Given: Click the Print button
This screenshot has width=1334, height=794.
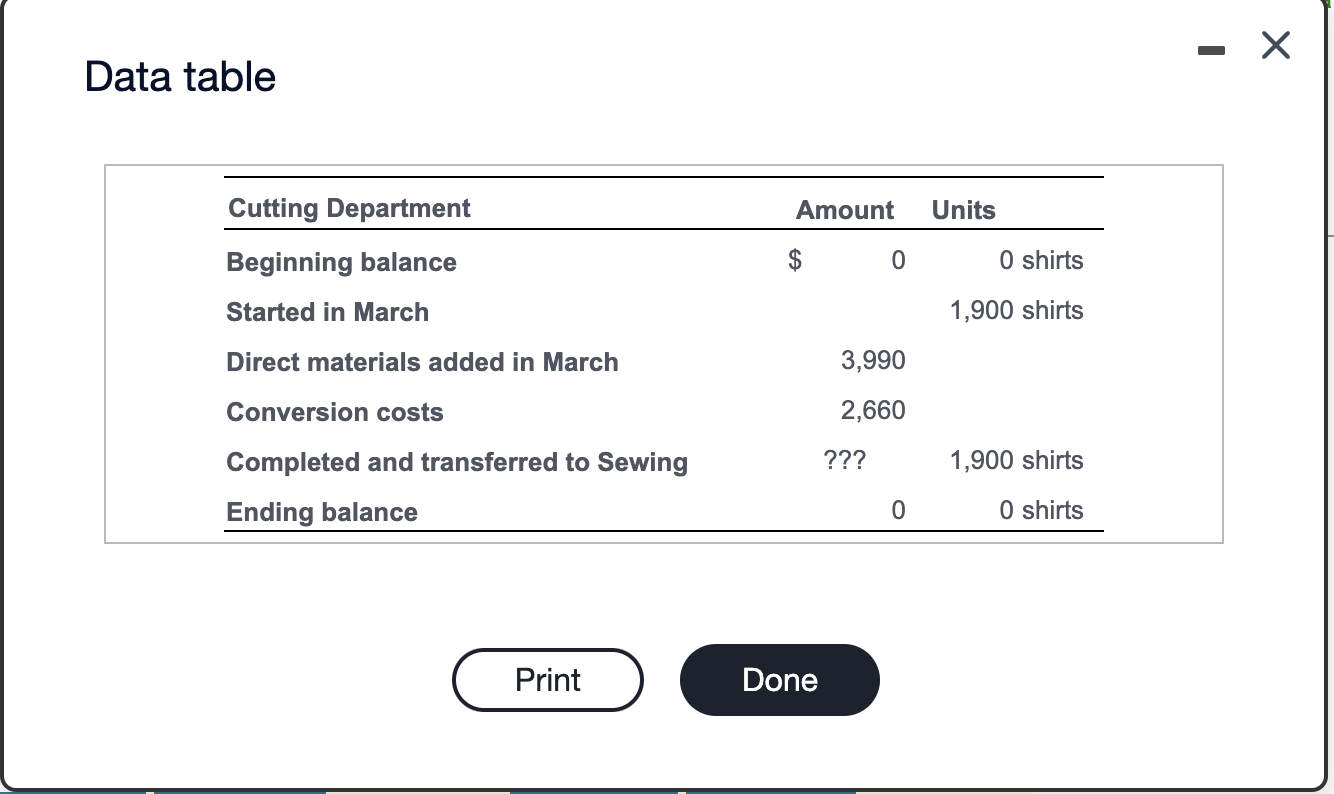Looking at the screenshot, I should [x=547, y=680].
